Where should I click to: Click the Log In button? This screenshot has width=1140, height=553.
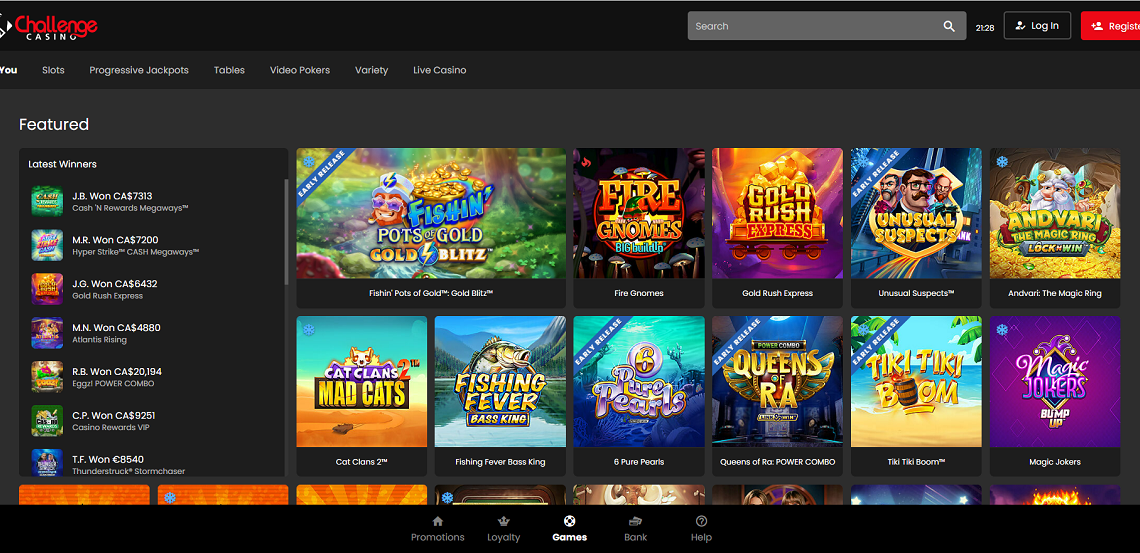point(1037,25)
